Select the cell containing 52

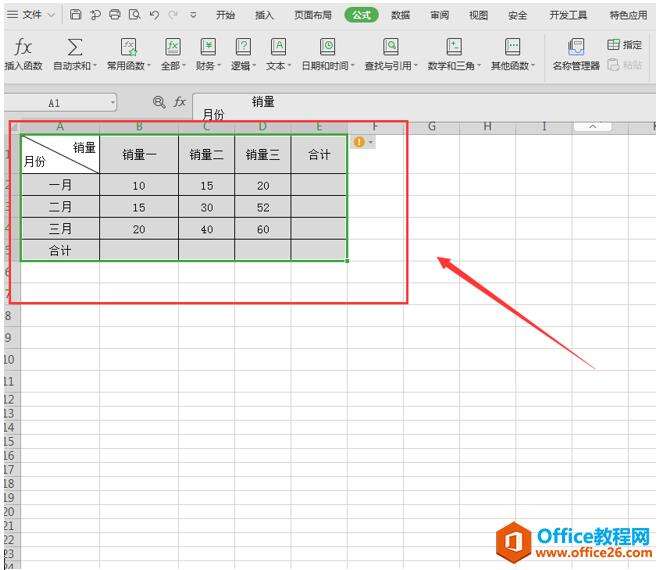263,206
